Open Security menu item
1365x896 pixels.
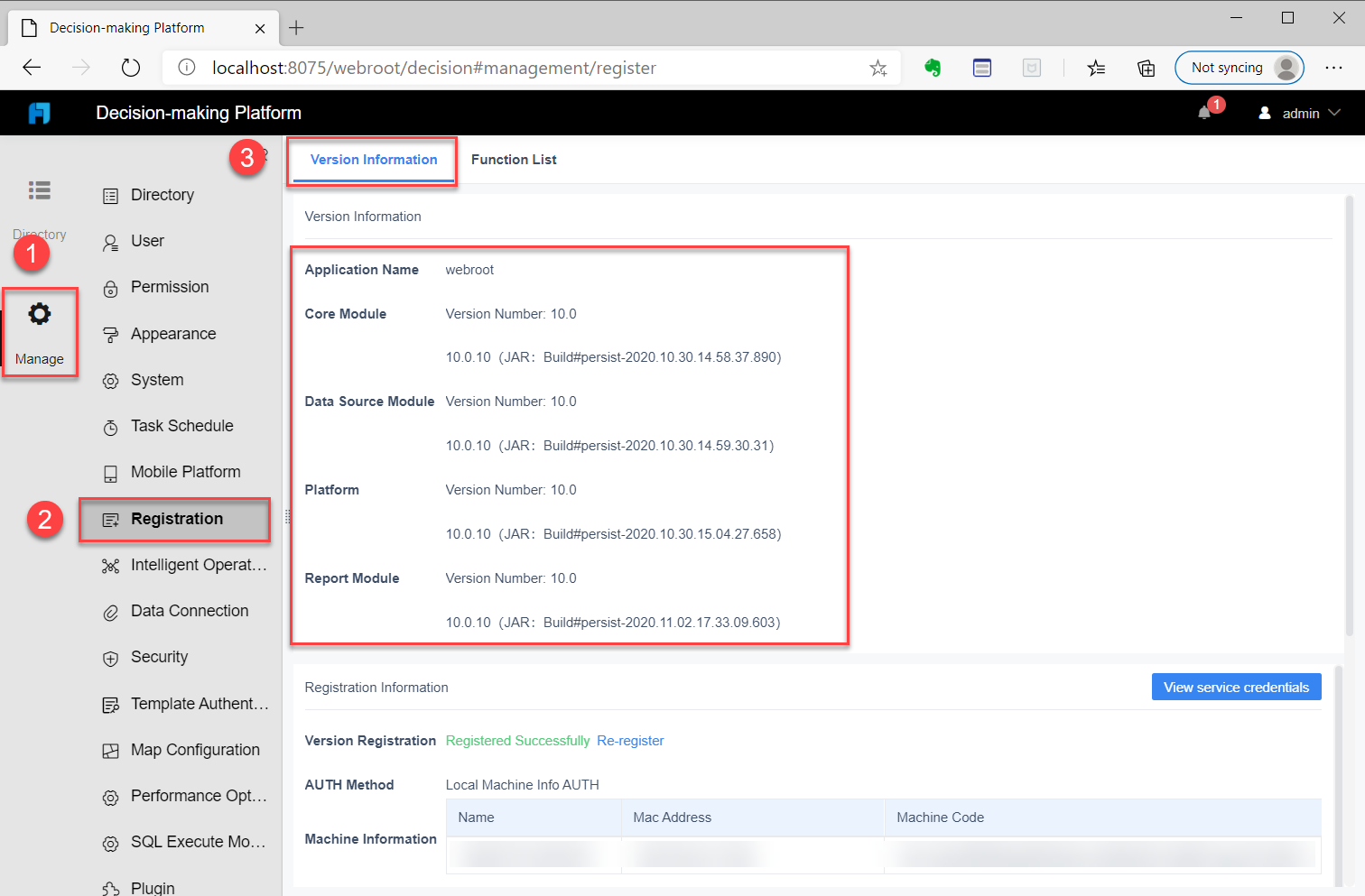(x=160, y=657)
